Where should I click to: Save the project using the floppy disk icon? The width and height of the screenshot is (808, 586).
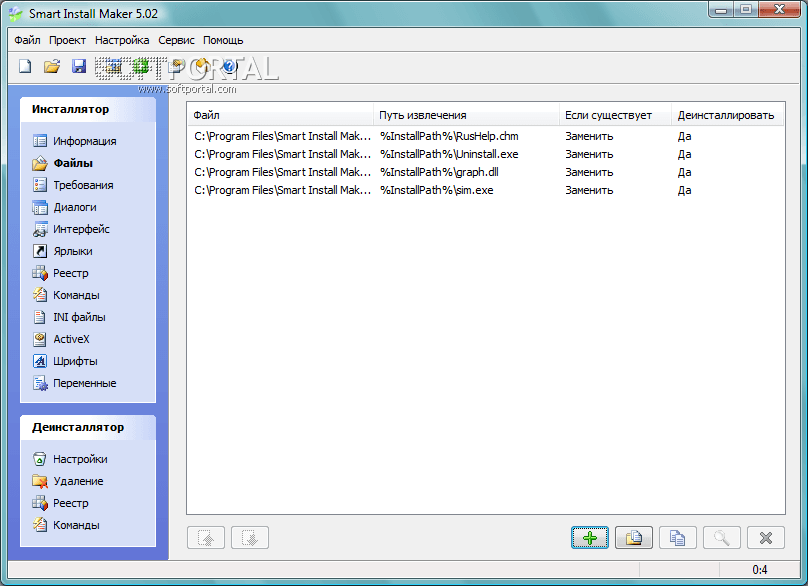[x=78, y=66]
